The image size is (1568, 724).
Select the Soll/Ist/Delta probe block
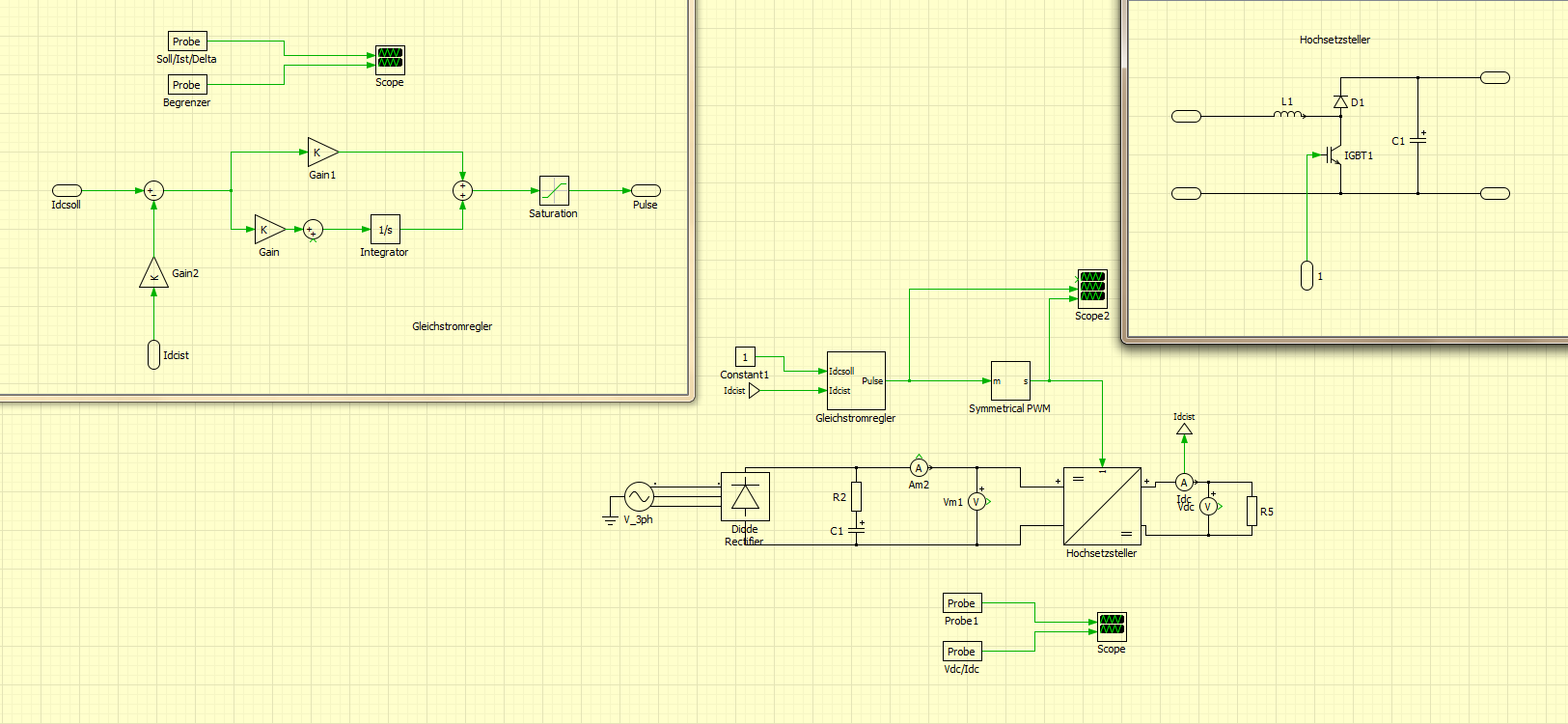coord(187,42)
